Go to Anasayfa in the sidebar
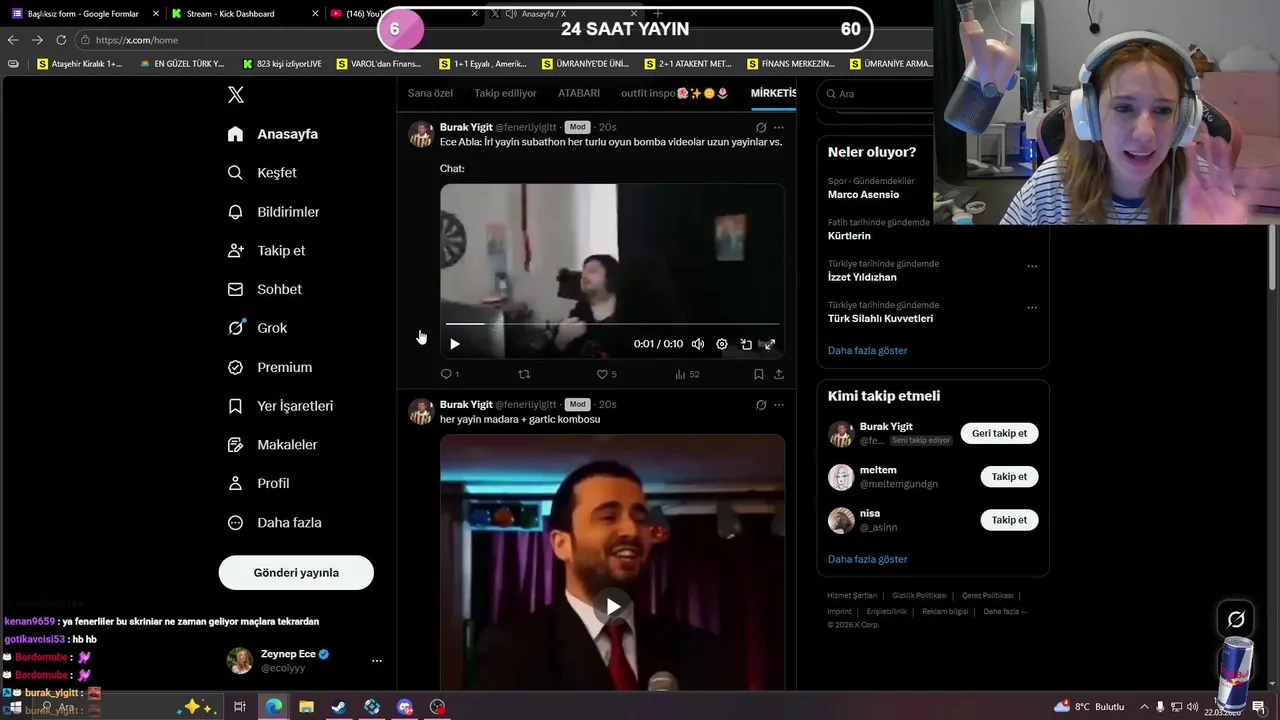1280x720 pixels. pos(272,134)
